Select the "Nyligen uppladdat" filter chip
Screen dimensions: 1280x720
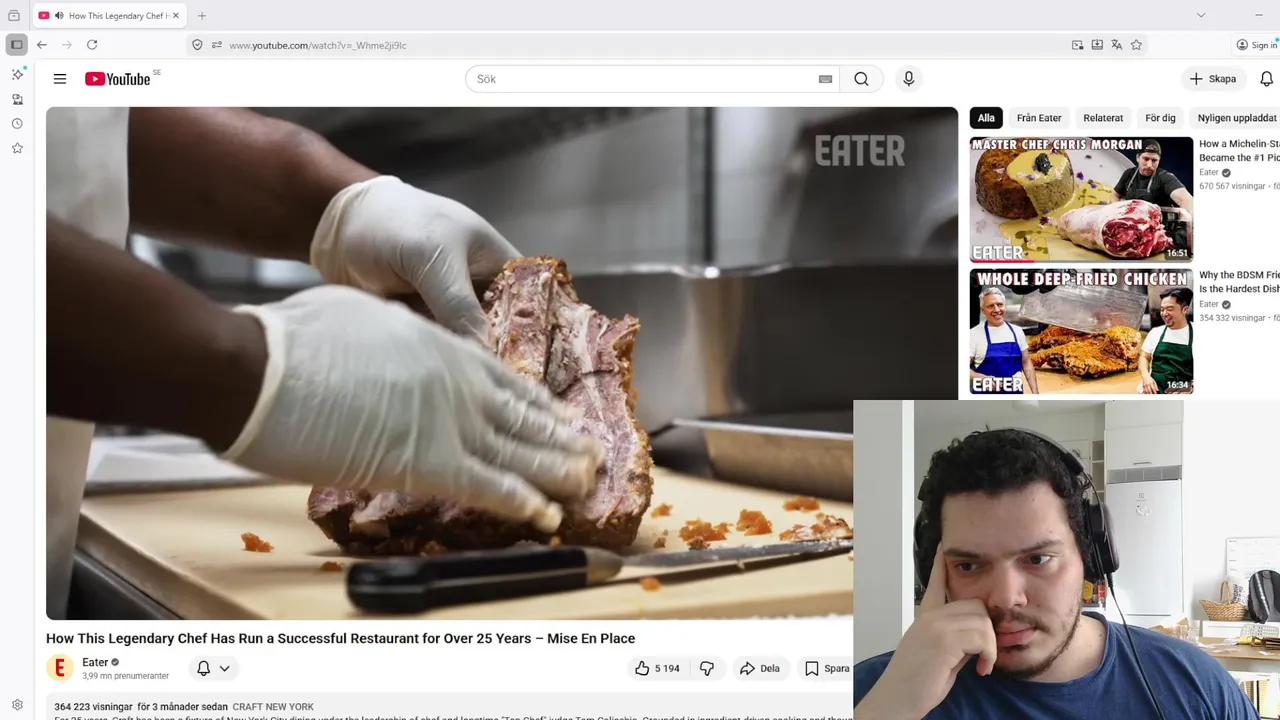1237,118
